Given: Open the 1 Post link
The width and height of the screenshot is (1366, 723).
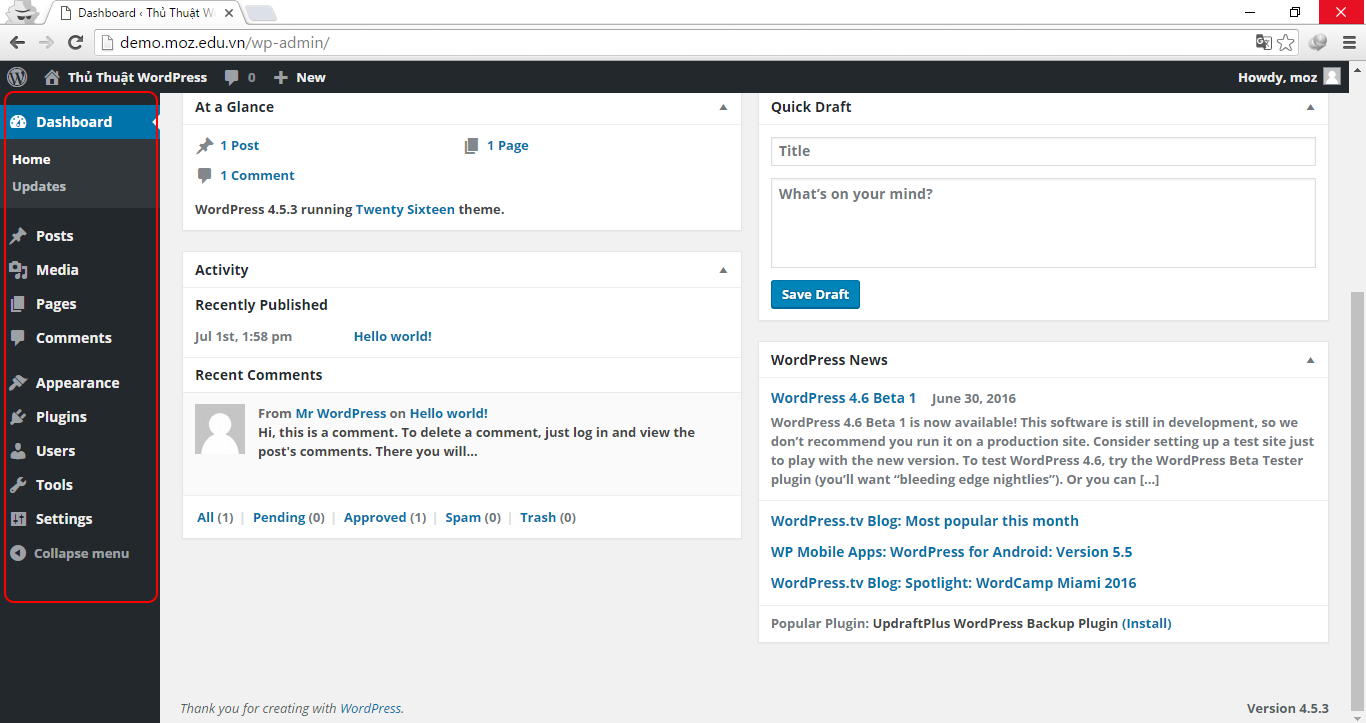Looking at the screenshot, I should point(239,145).
